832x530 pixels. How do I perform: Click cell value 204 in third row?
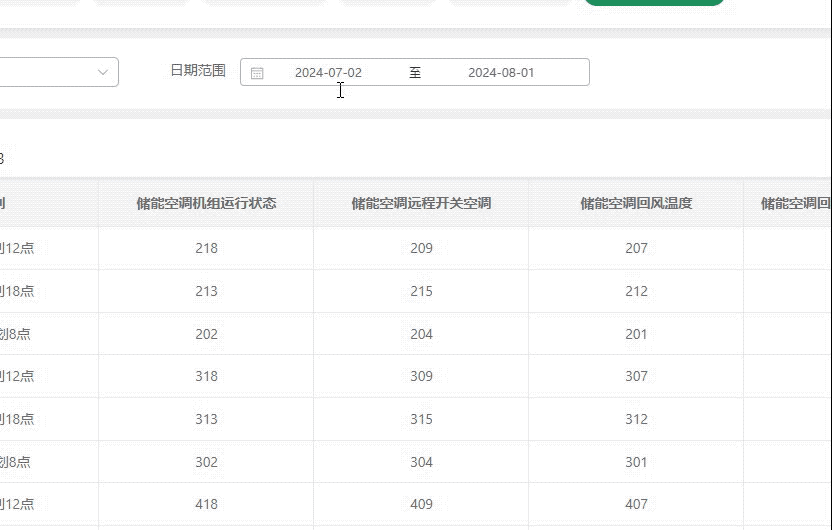pyautogui.click(x=421, y=334)
